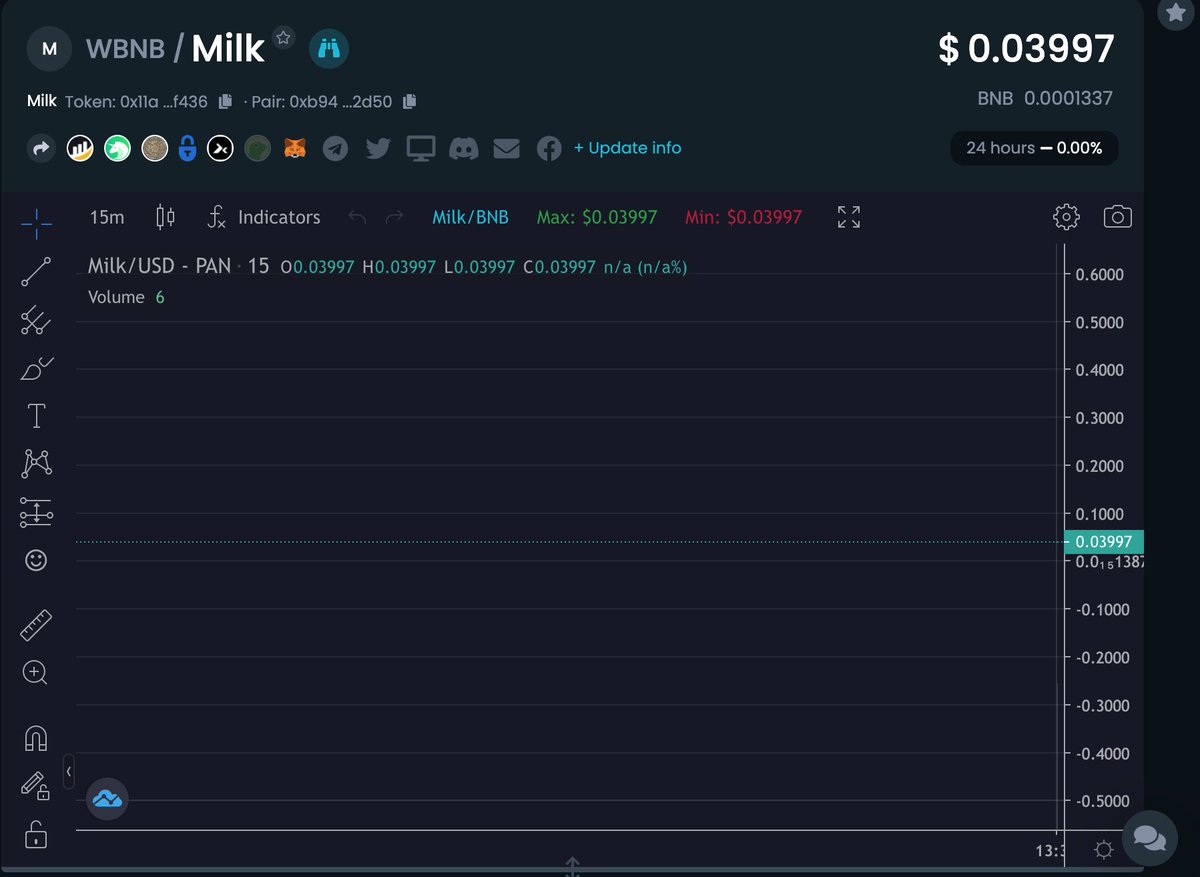Viewport: 1200px width, 877px height.
Task: Open the emoji icons tool
Action: click(36, 560)
